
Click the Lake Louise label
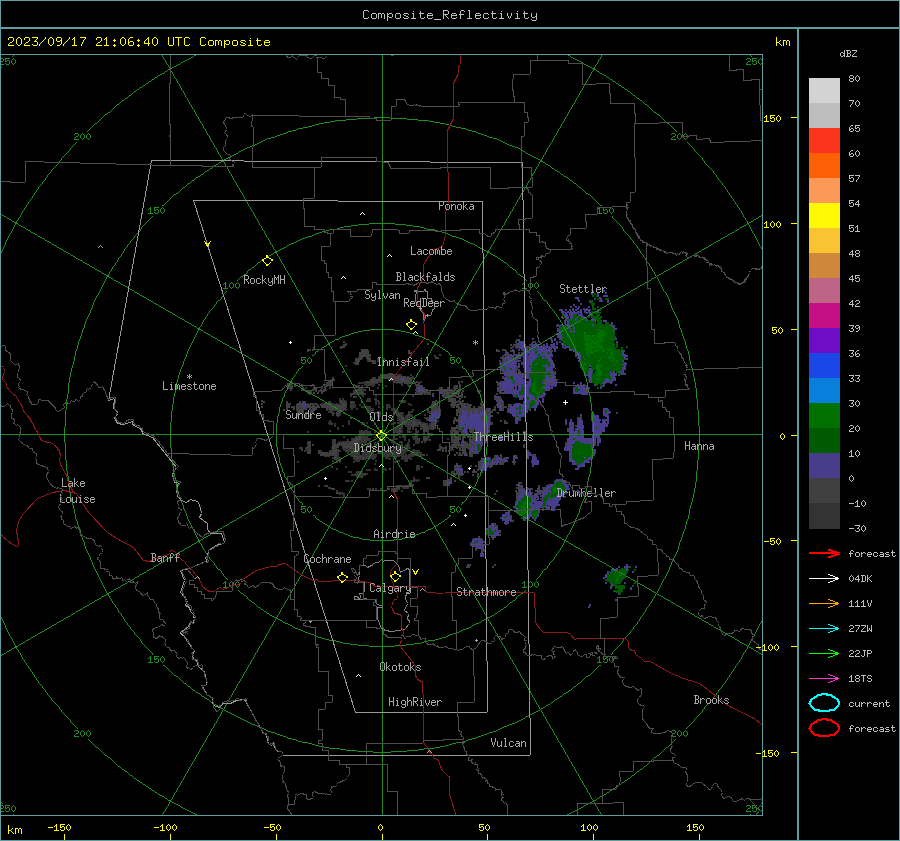[77, 491]
